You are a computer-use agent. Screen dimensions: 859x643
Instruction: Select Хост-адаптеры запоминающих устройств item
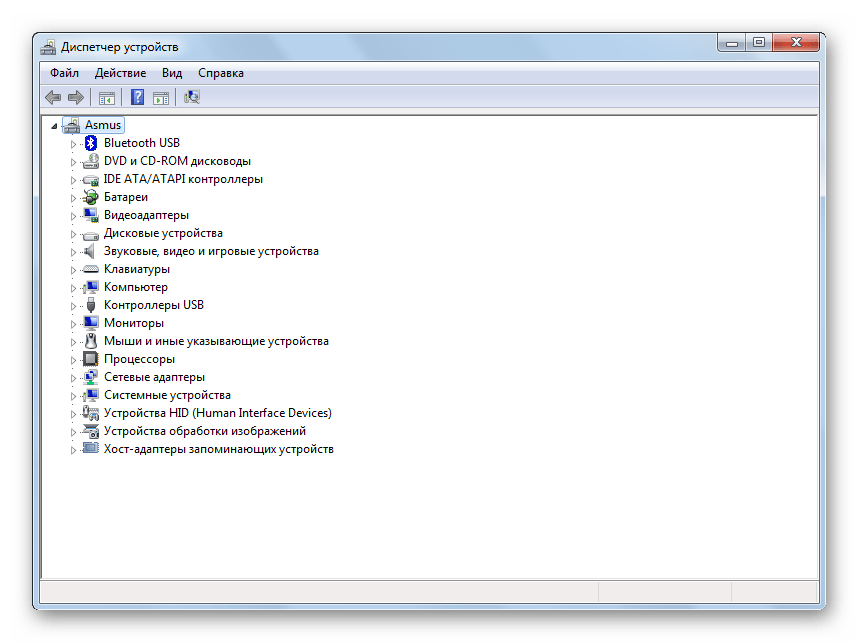click(x=218, y=449)
